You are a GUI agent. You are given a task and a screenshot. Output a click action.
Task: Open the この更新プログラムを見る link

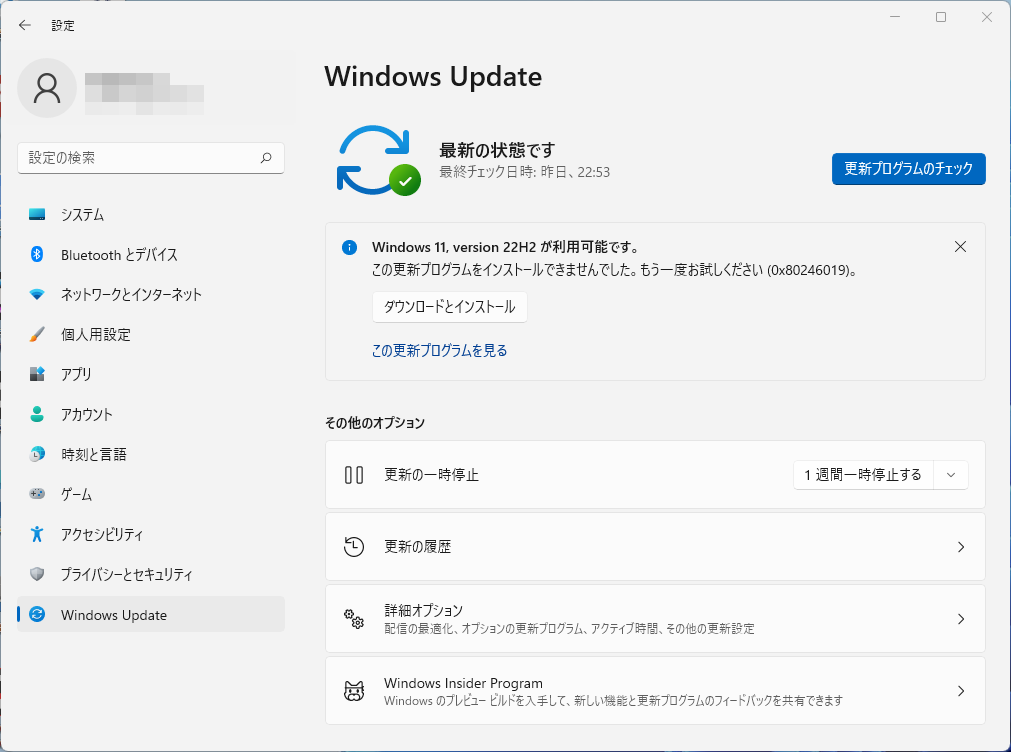[439, 351]
